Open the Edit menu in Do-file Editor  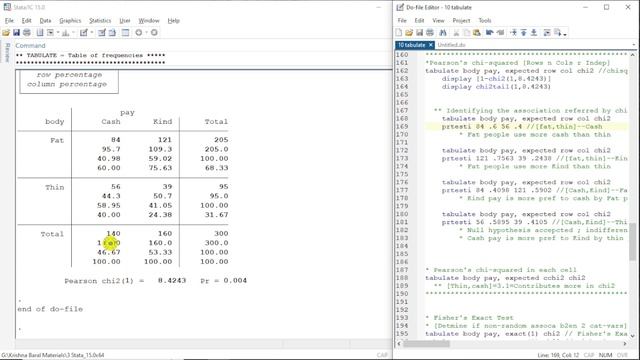coord(419,20)
